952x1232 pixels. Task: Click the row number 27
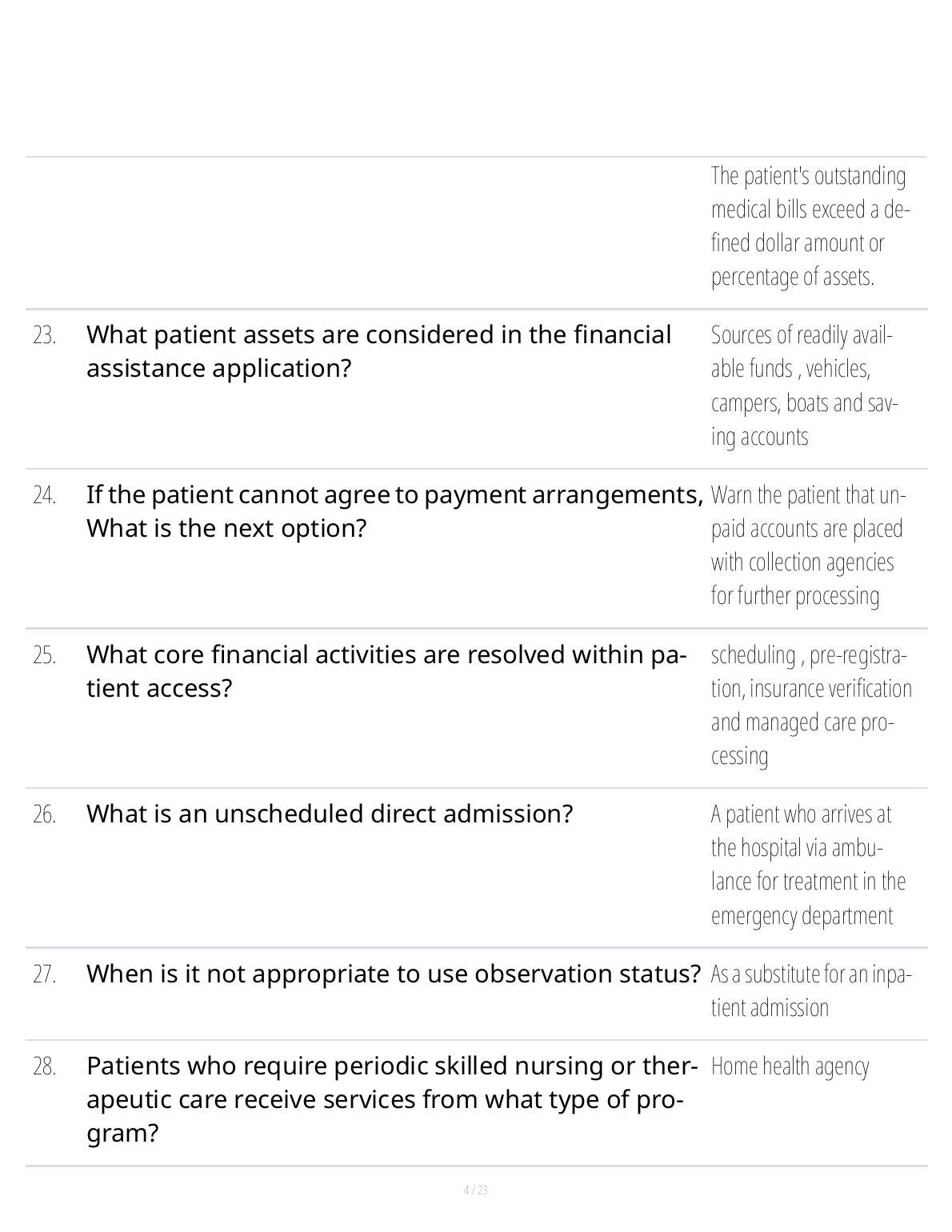[45, 974]
